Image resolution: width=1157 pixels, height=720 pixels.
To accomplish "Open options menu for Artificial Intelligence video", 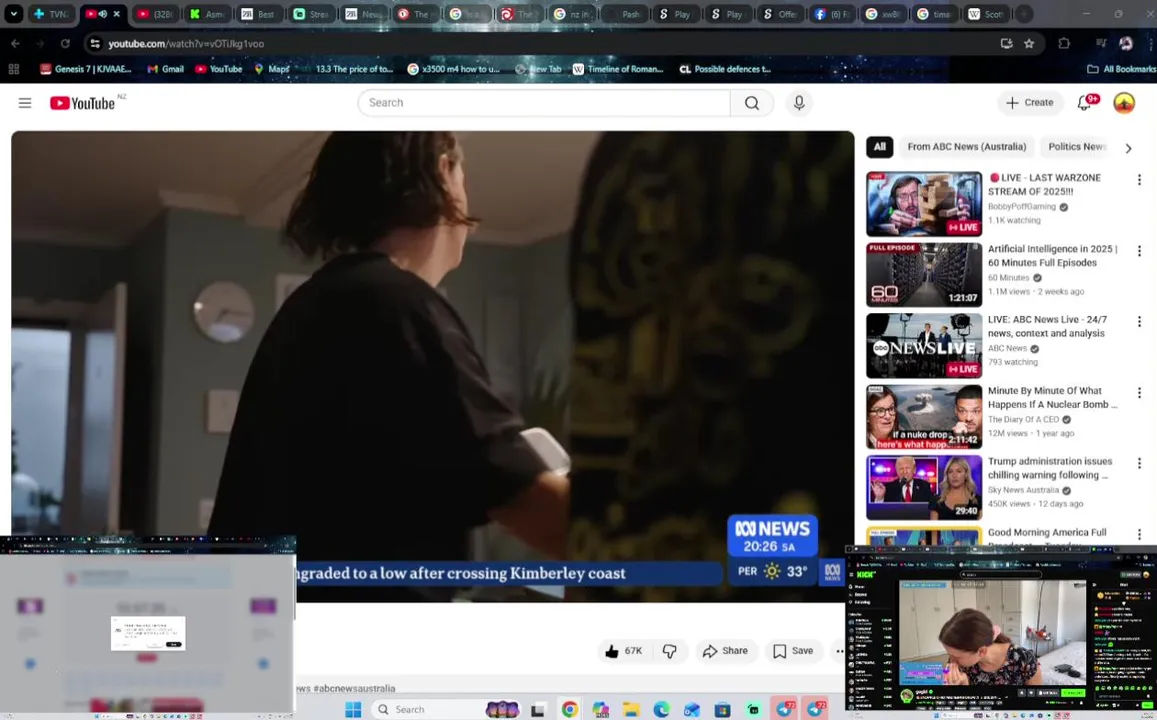I will [x=1139, y=251].
